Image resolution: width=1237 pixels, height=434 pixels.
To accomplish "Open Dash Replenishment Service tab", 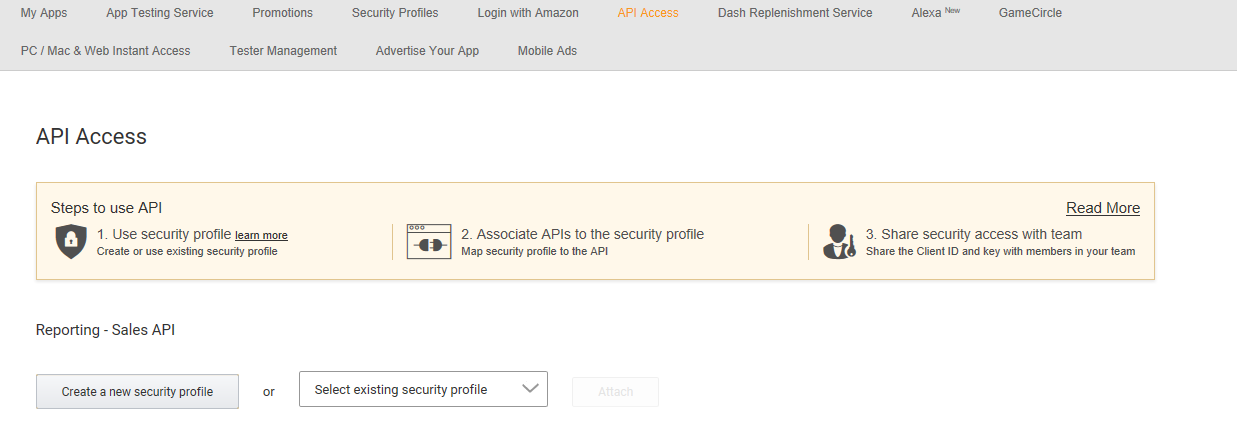I will point(795,13).
